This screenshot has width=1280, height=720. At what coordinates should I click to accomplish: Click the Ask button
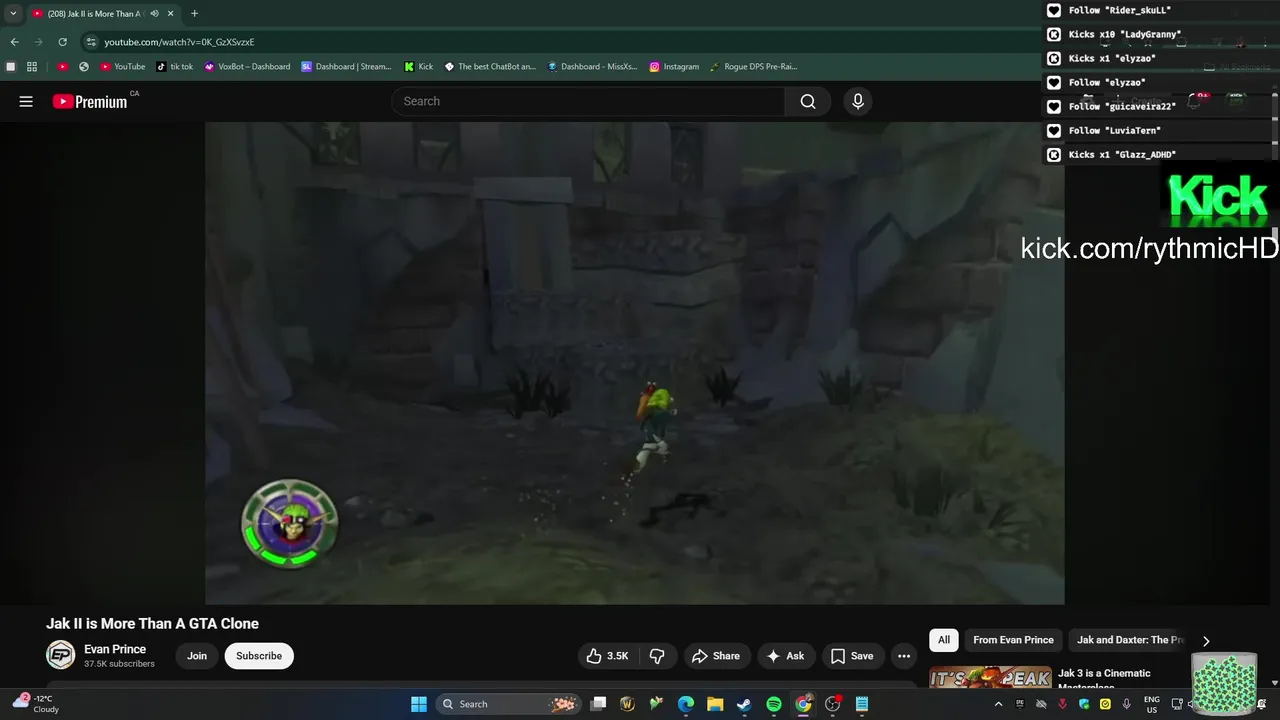(785, 656)
